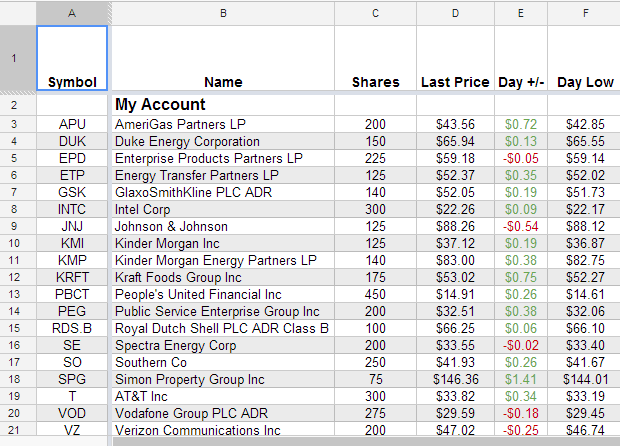
Task: Select row 2 header
Action: tap(18, 105)
